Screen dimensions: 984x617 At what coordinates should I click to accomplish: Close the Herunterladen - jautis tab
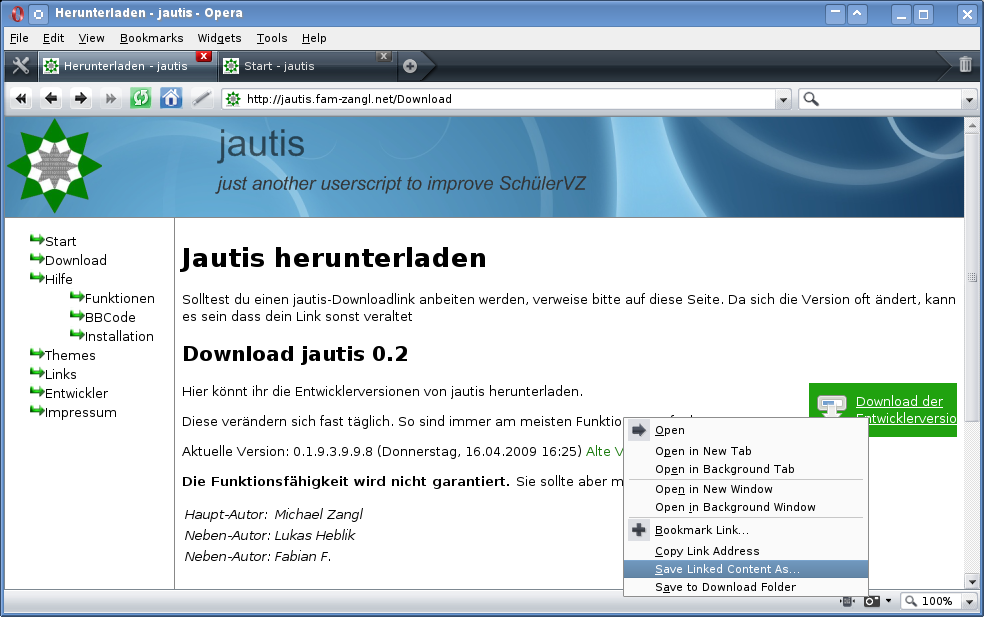click(203, 56)
